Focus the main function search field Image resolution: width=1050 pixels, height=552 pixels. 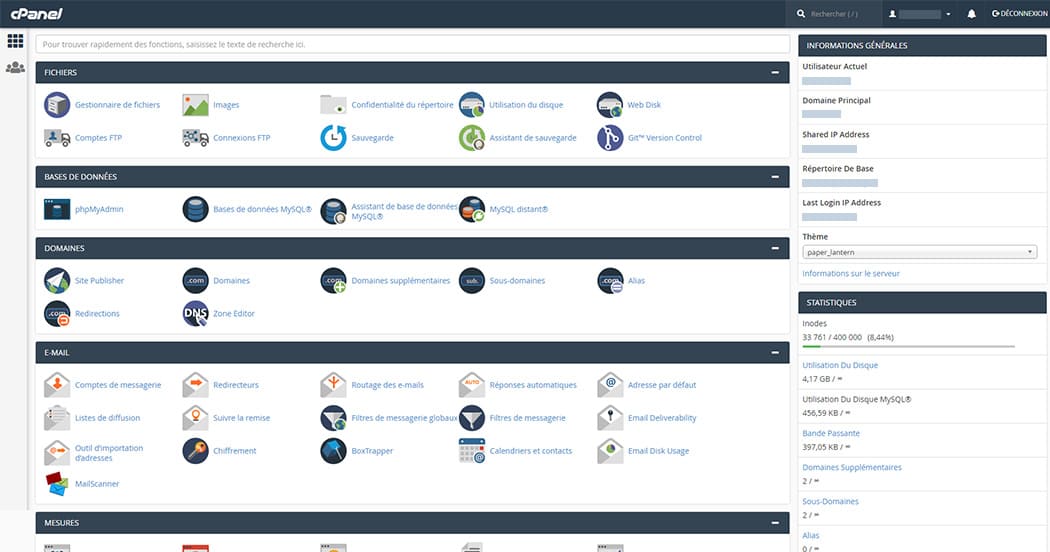pyautogui.click(x=412, y=44)
